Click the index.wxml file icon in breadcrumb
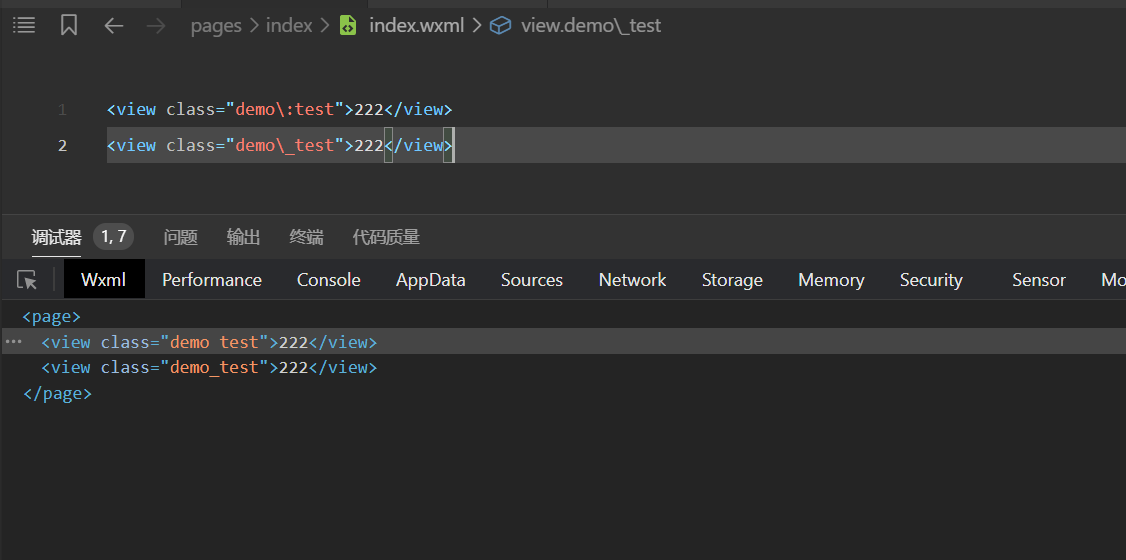Viewport: 1126px width, 560px height. pos(348,26)
